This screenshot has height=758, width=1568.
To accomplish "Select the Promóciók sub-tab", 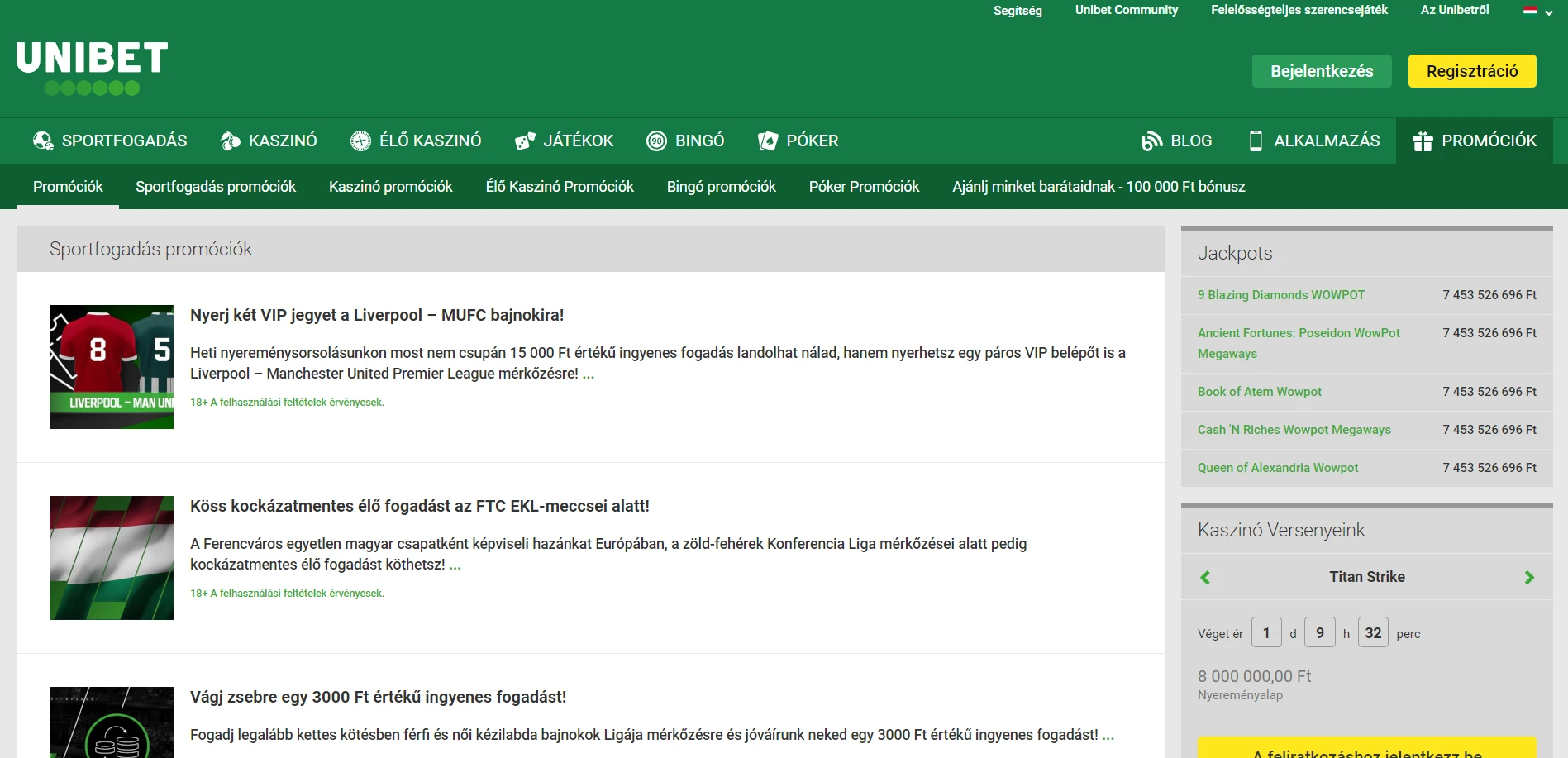I will 68,187.
